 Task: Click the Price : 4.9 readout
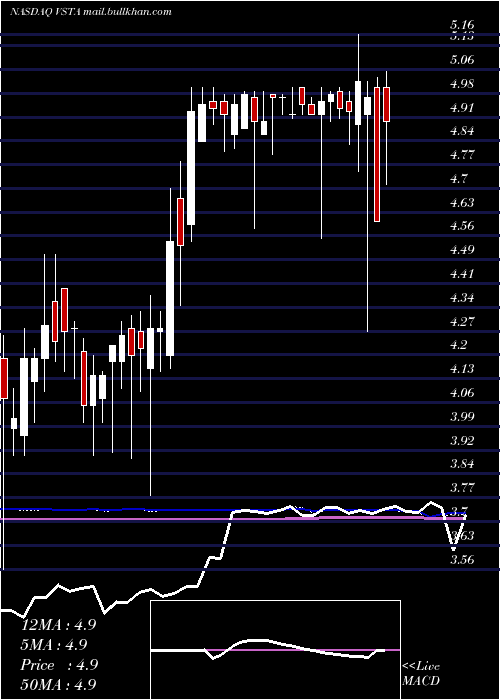[x=59, y=665]
